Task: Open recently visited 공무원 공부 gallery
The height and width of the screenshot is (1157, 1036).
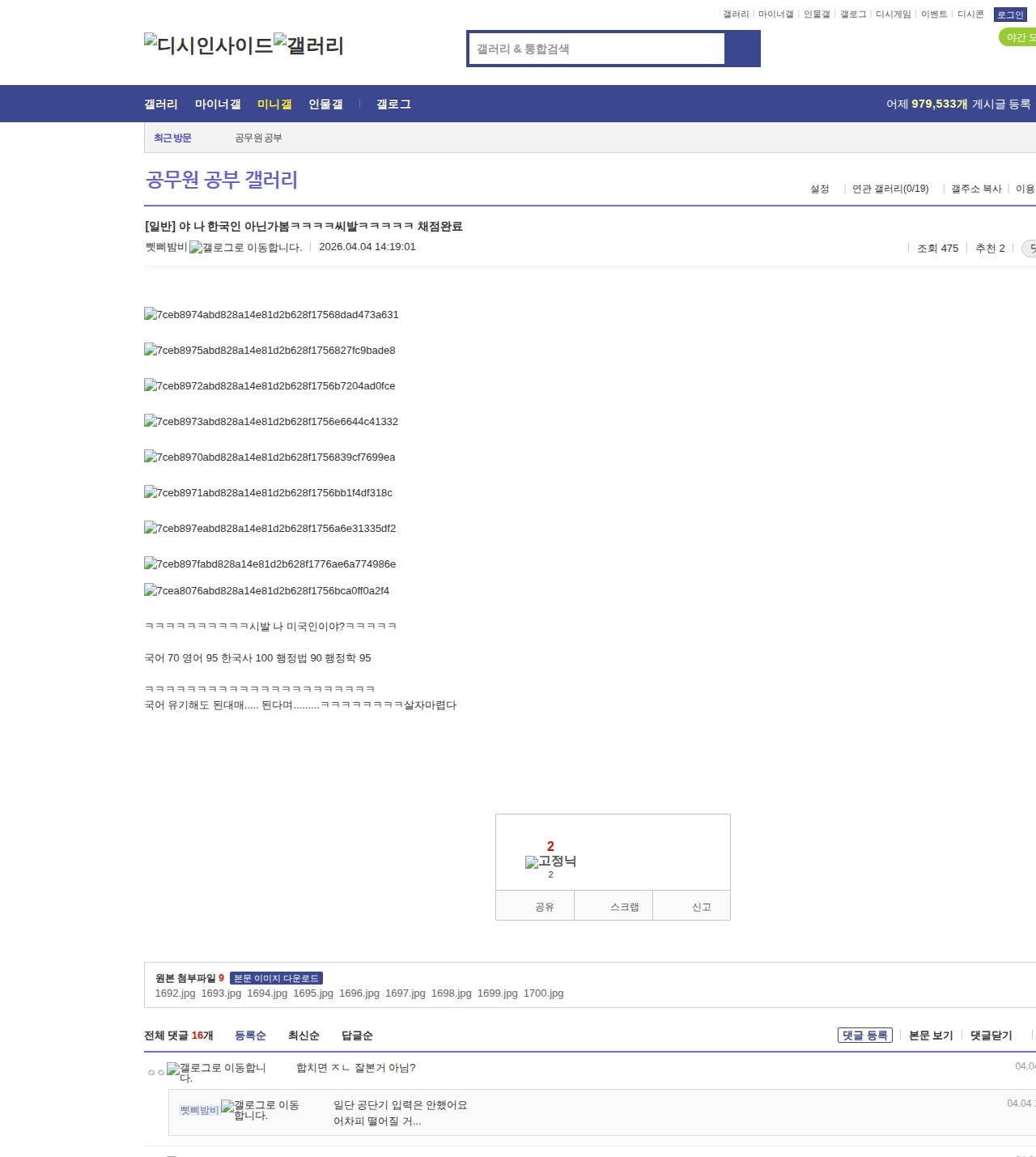Action: click(258, 138)
